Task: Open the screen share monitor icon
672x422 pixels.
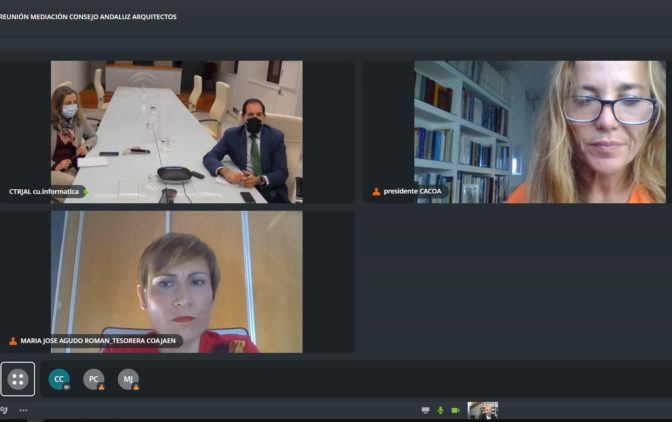Action: click(x=425, y=410)
